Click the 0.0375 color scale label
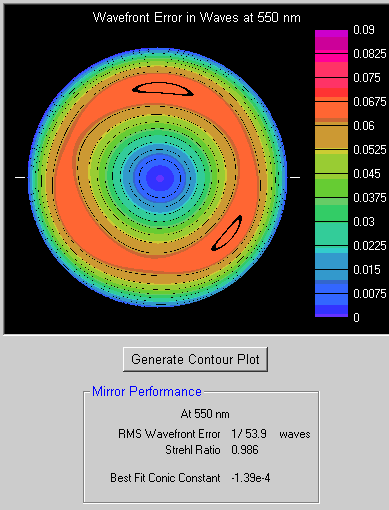The image size is (389, 510). pyautogui.click(x=370, y=198)
